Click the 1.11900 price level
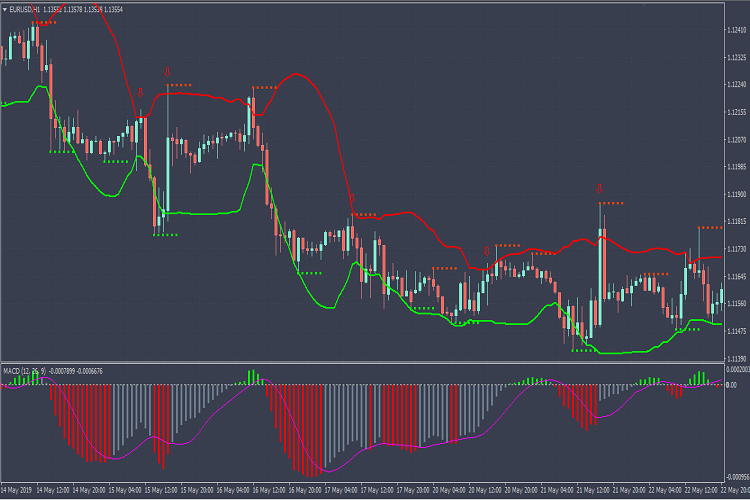This screenshot has height=500, width=750. point(737,194)
